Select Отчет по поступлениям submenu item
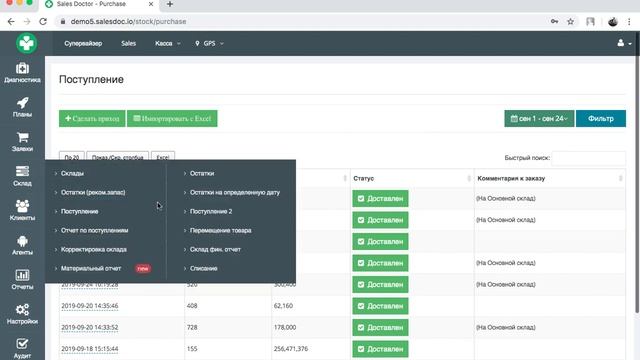 (x=94, y=230)
